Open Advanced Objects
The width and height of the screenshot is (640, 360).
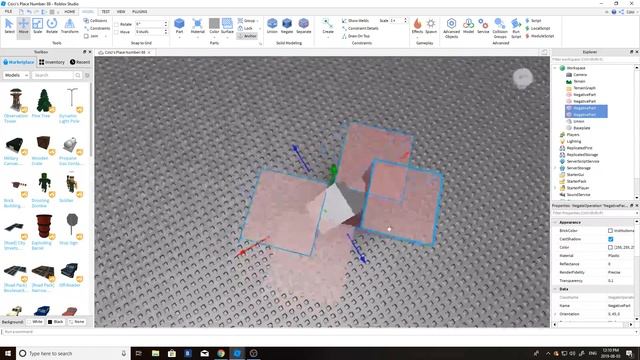(x=451, y=28)
